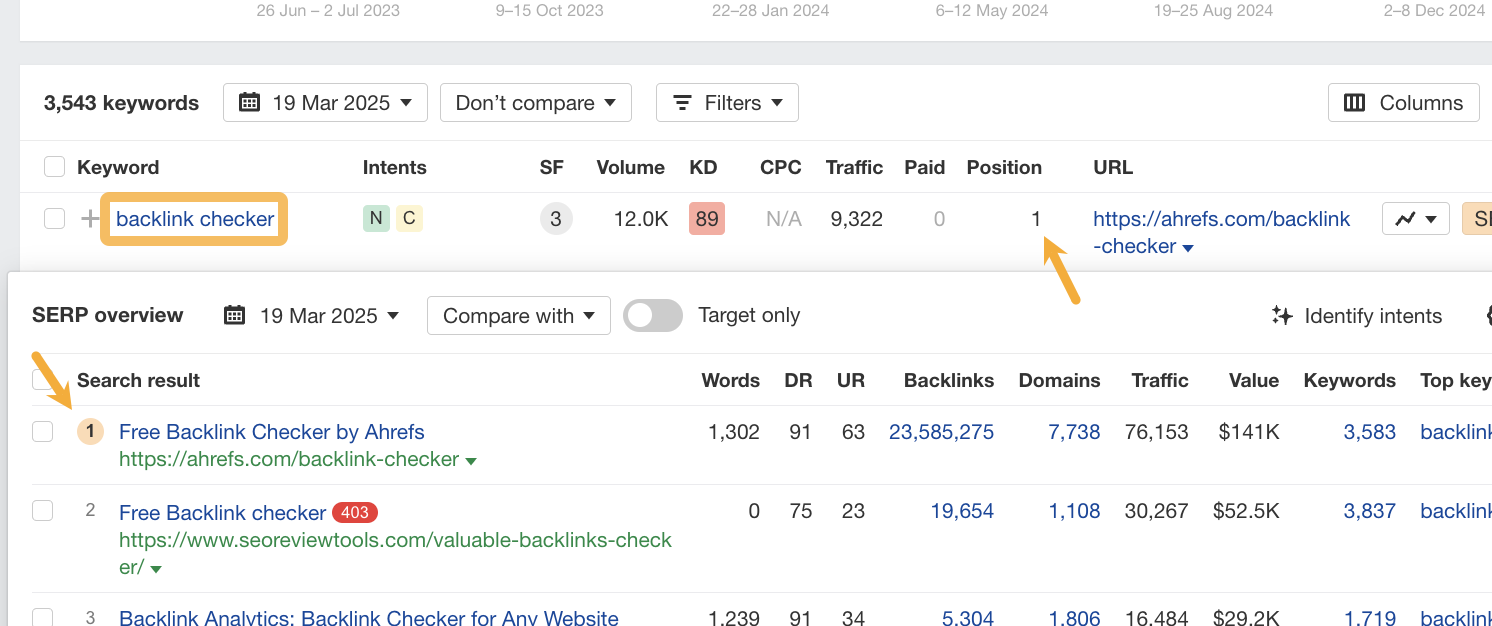Sort by the Volume column header
This screenshot has height=626, width=1492.
[x=630, y=167]
